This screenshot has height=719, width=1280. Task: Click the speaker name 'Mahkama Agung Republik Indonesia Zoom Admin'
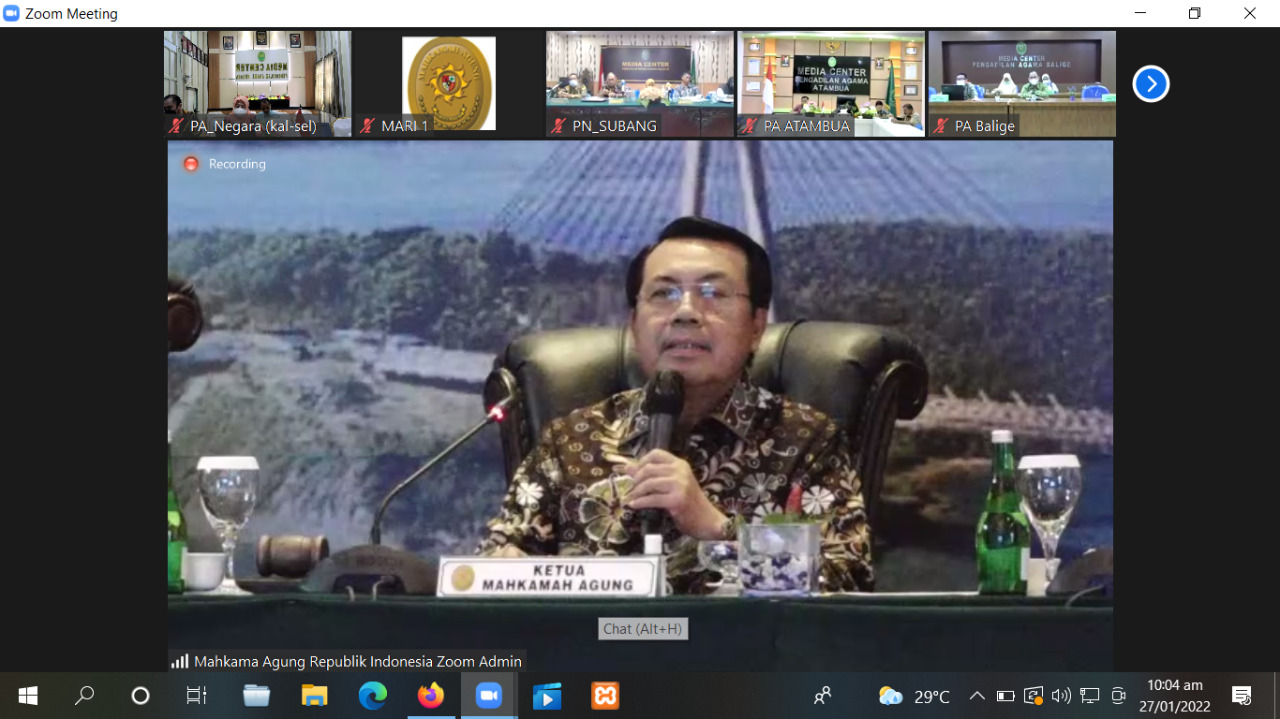tap(358, 661)
